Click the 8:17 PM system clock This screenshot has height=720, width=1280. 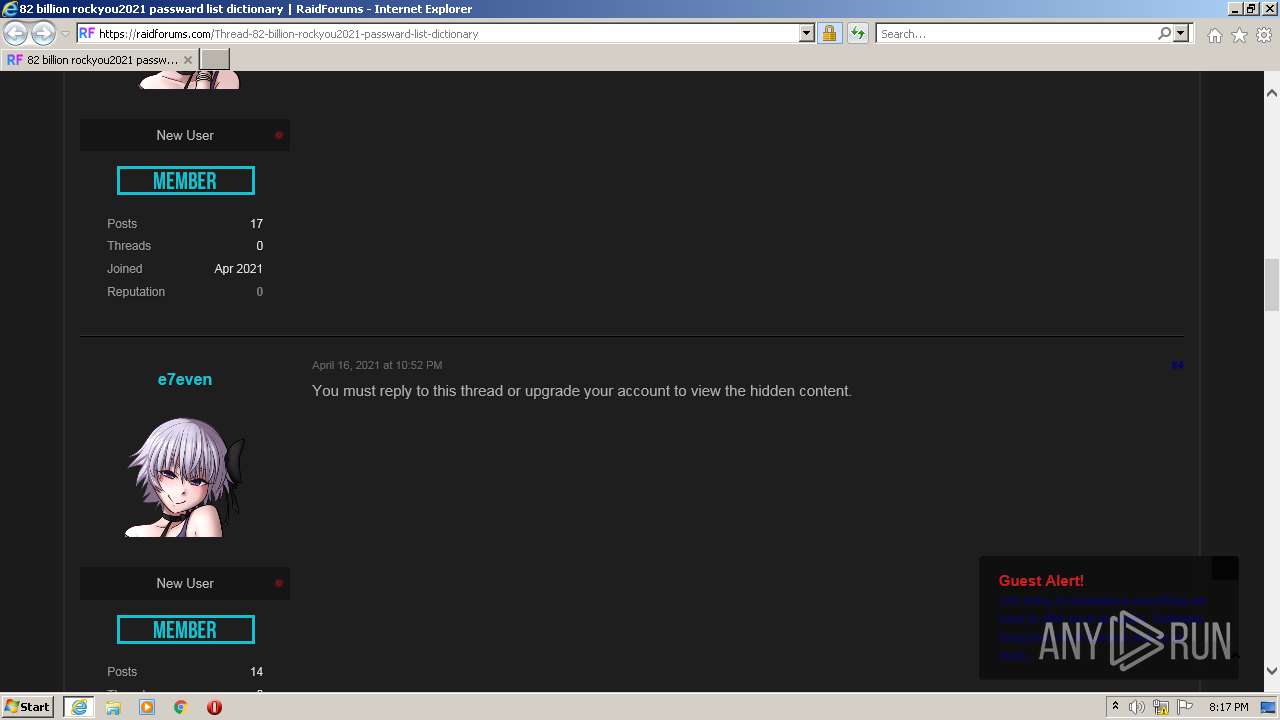[1228, 707]
